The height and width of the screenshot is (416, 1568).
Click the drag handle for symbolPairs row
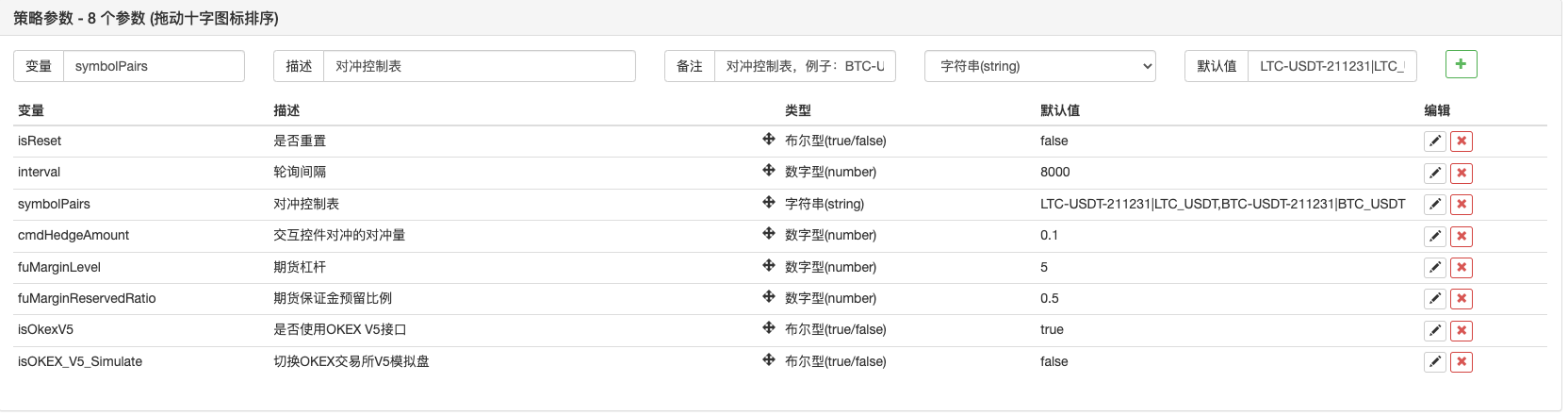click(x=769, y=203)
